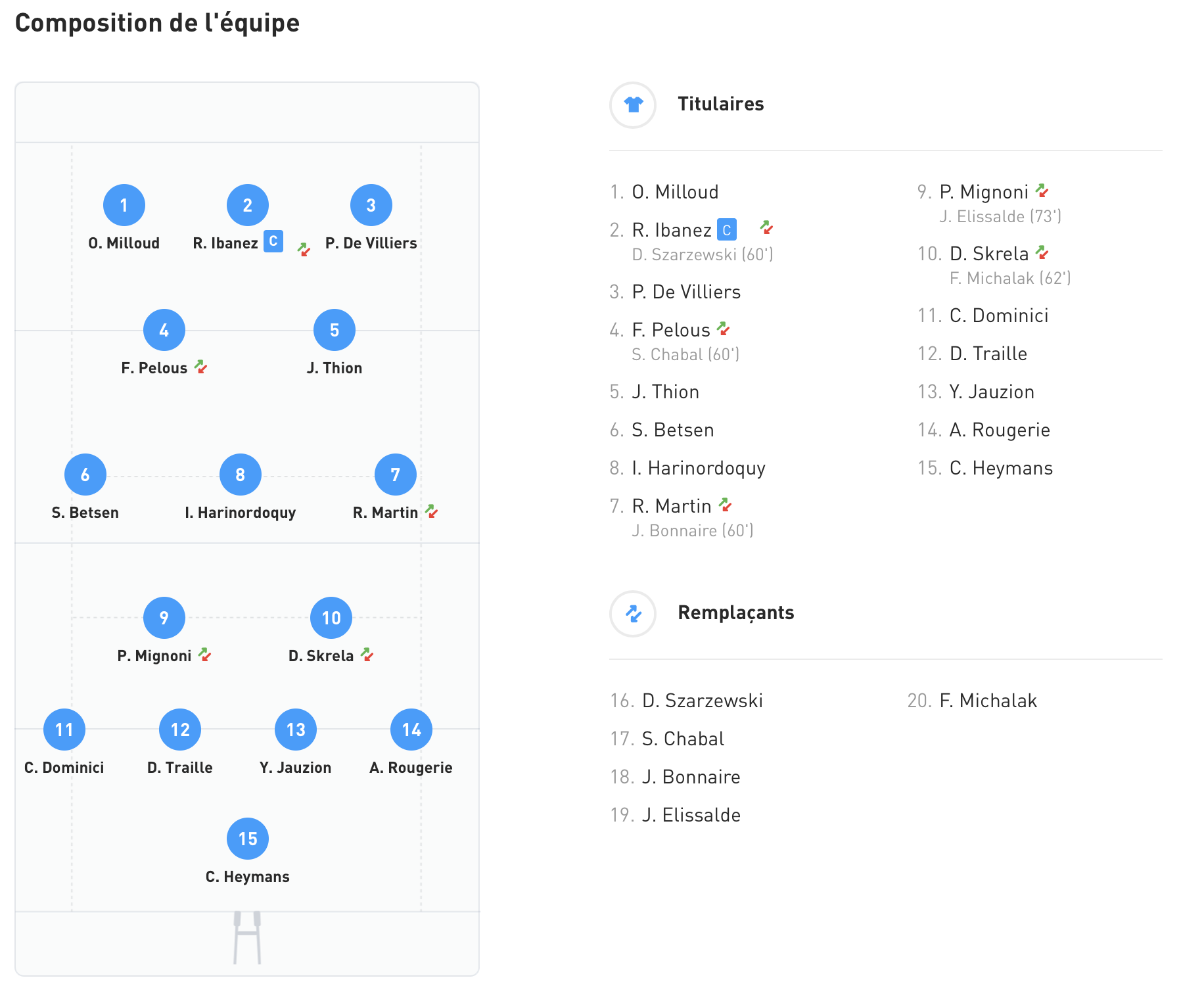Click A. Rougerie name on the pitch

click(x=411, y=768)
